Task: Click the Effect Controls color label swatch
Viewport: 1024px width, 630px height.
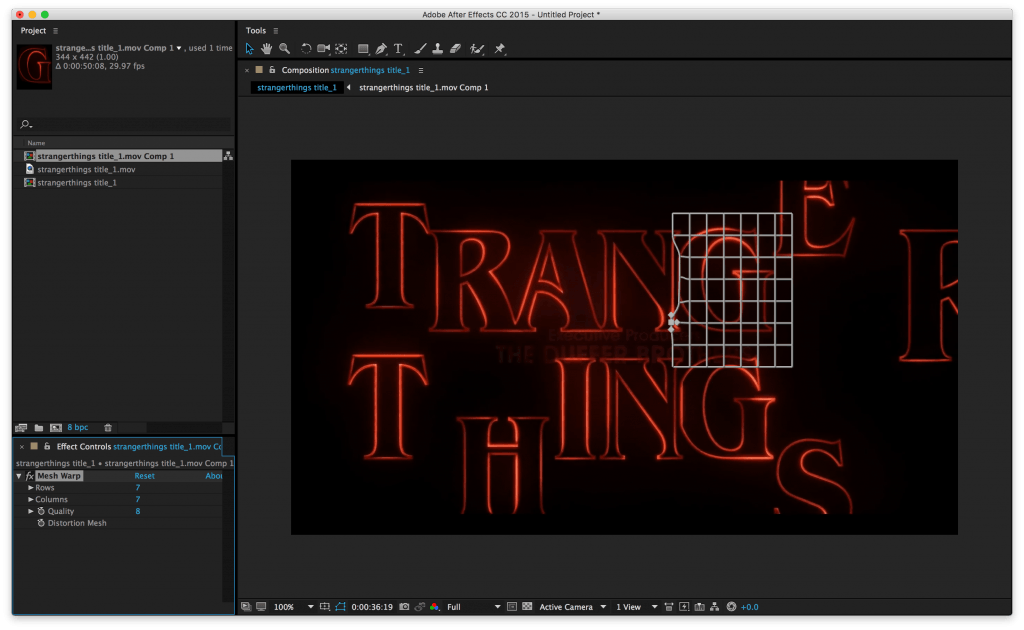Action: point(34,447)
